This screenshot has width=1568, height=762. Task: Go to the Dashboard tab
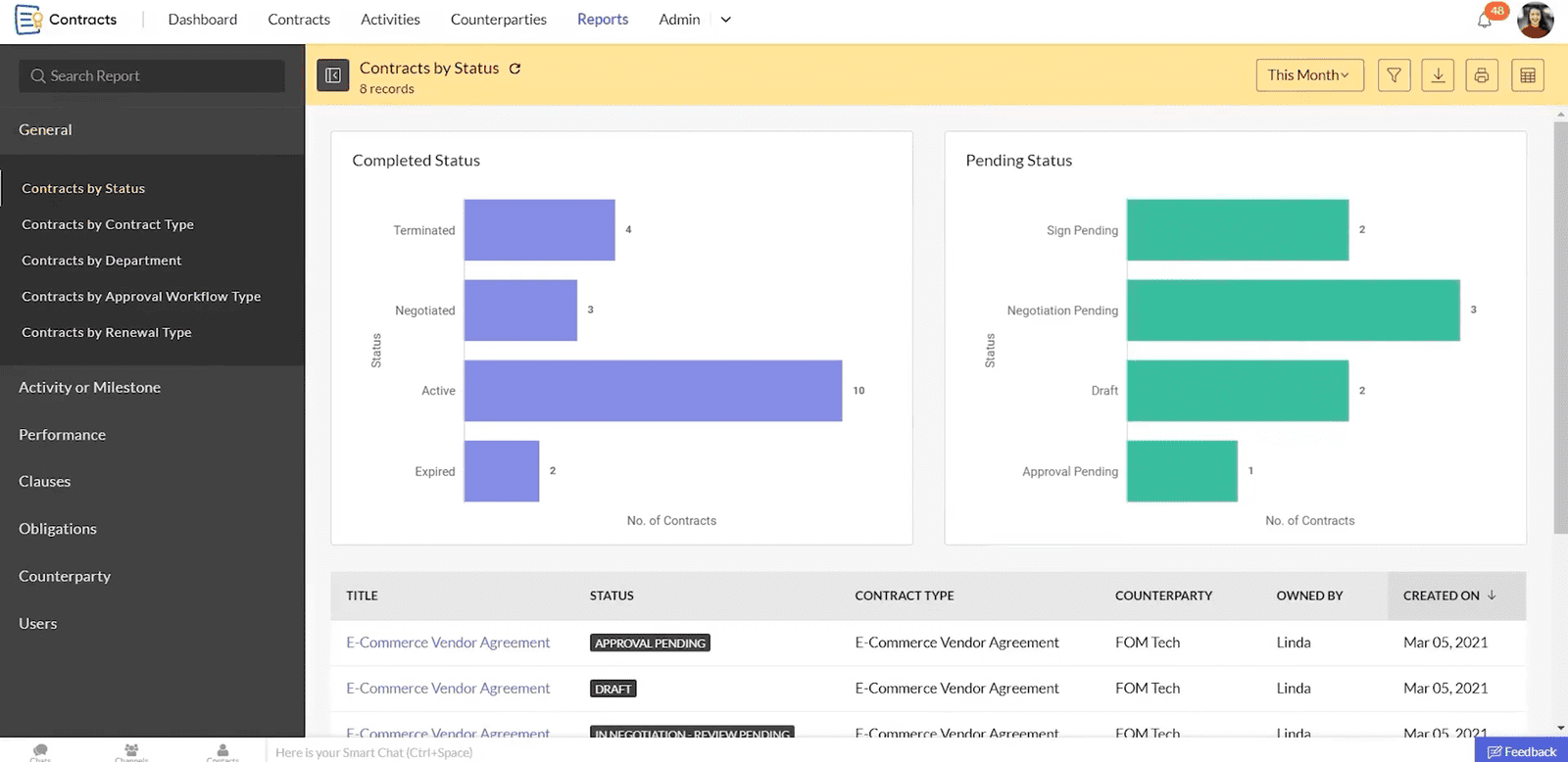coord(203,20)
